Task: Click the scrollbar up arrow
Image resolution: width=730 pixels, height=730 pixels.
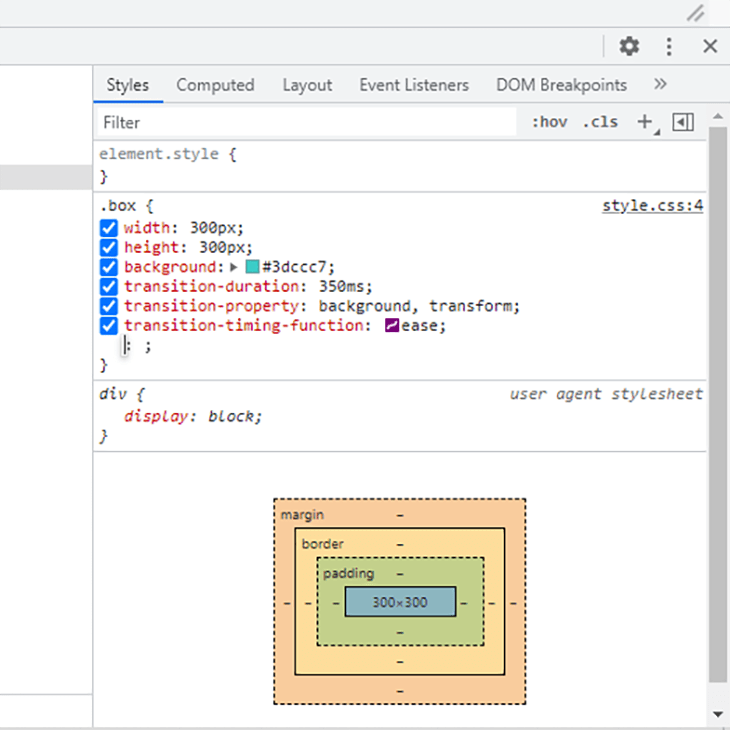Action: pos(717,117)
